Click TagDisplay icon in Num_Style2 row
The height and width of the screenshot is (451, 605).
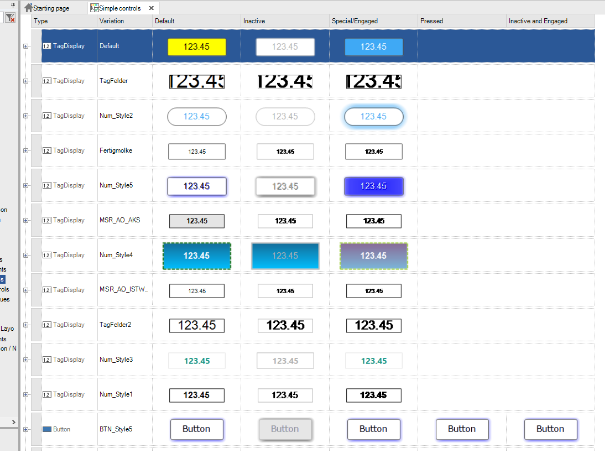(x=47, y=116)
